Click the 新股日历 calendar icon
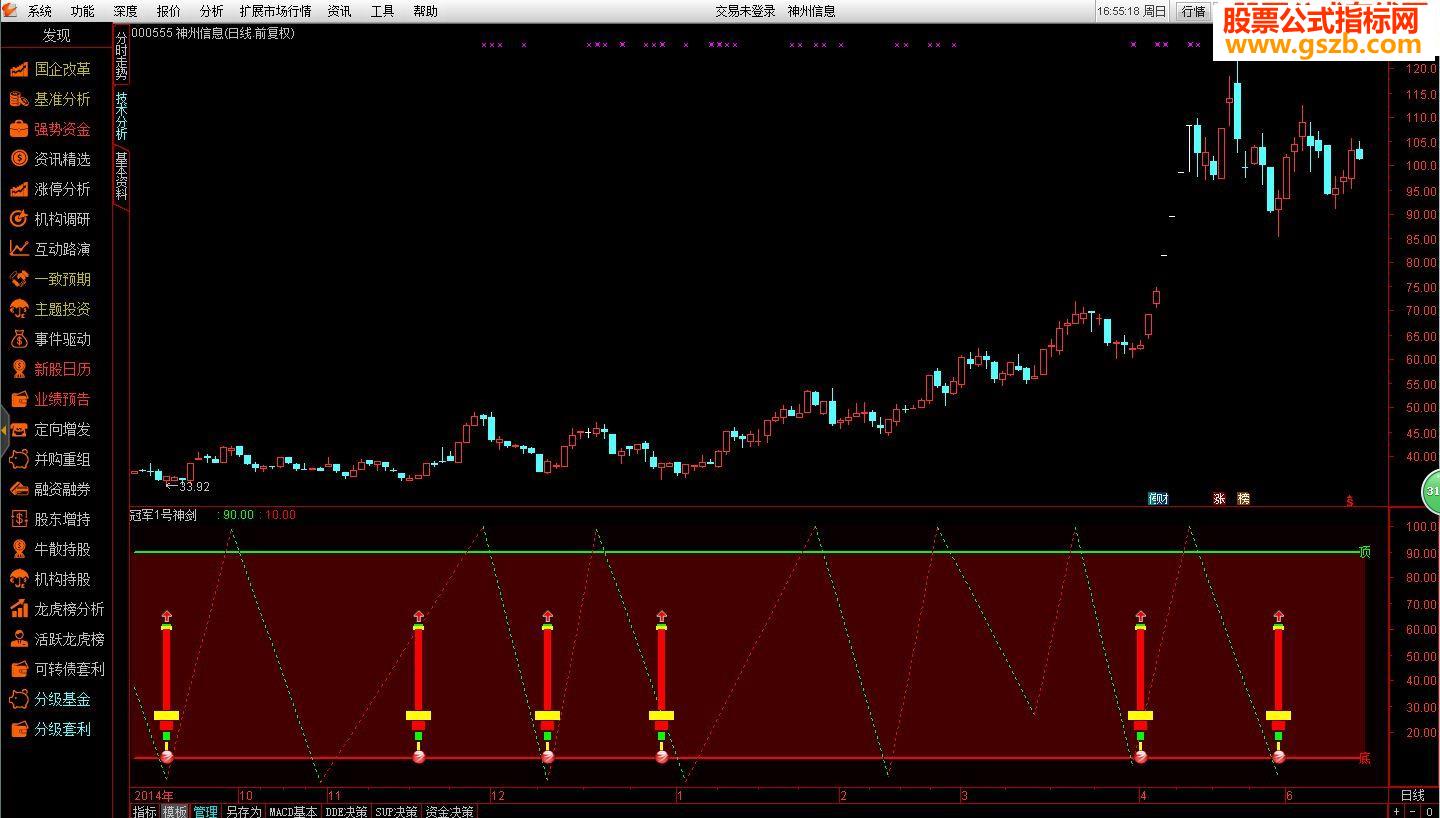The height and width of the screenshot is (818, 1440). pos(19,369)
